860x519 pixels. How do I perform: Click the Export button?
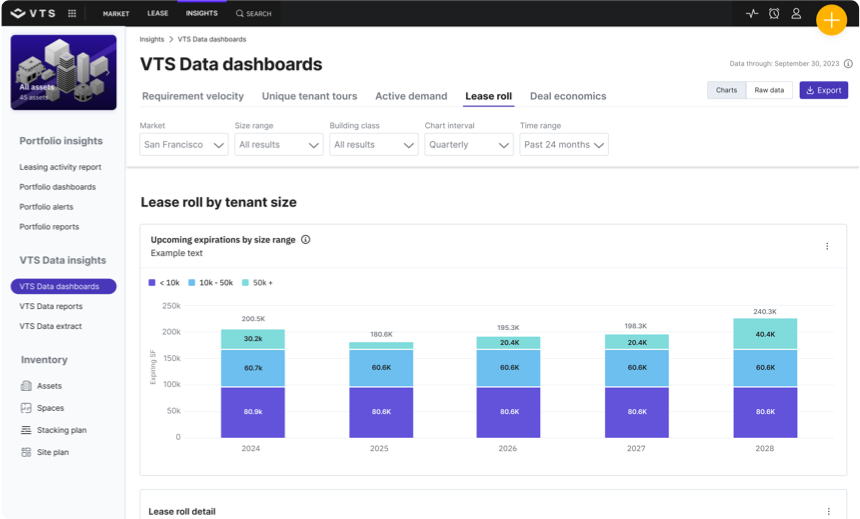pos(823,90)
